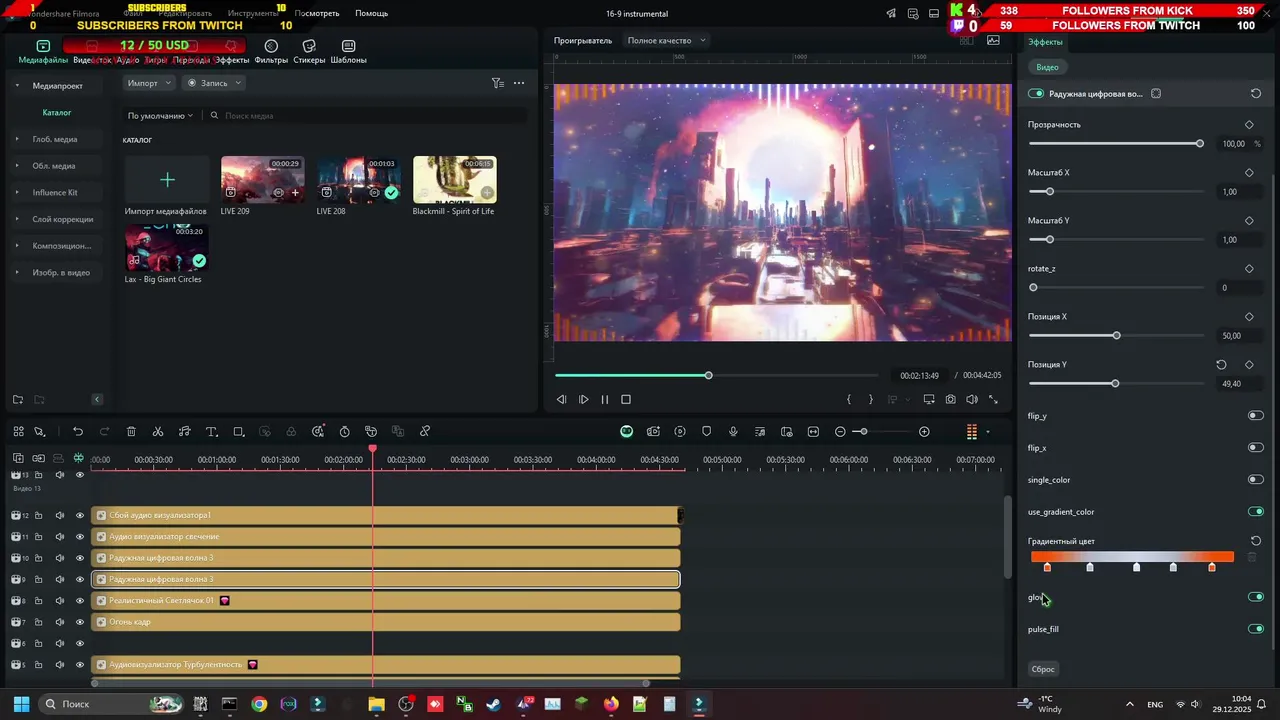Lock track 8 with lock icon
The height and width of the screenshot is (720, 1280).
(38, 601)
